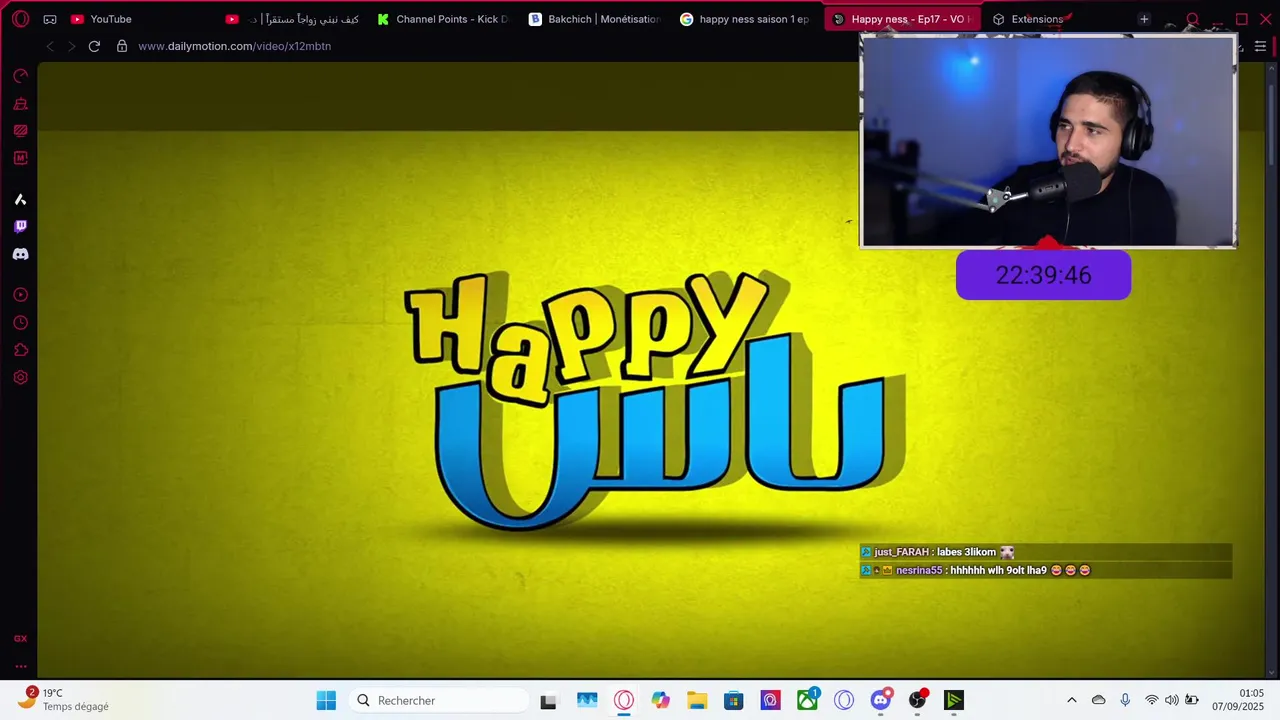
Task: Switch to the Extensions tab
Action: pos(1037,19)
